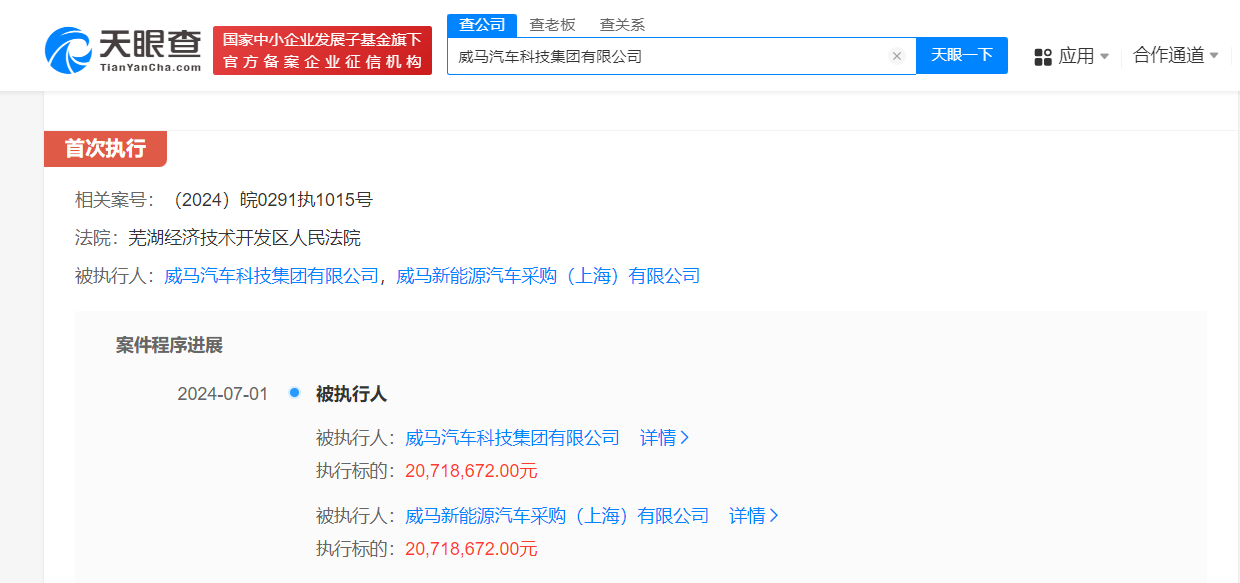This screenshot has height=583, width=1240.
Task: Click 详情 next to 威马汽车科技集团有限公司
Action: tap(657, 438)
